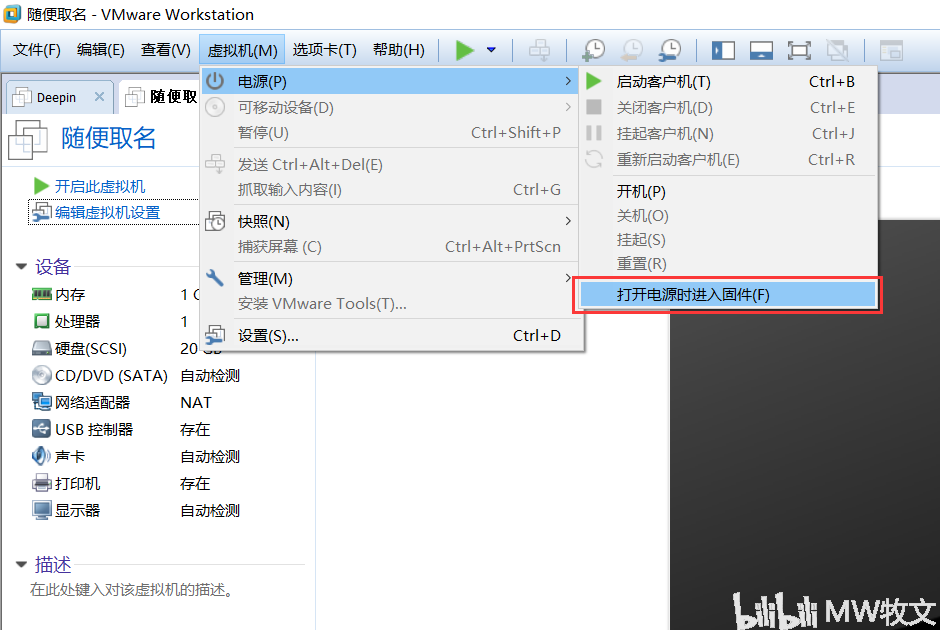Click the take snapshot toolbar icon

coord(593,50)
